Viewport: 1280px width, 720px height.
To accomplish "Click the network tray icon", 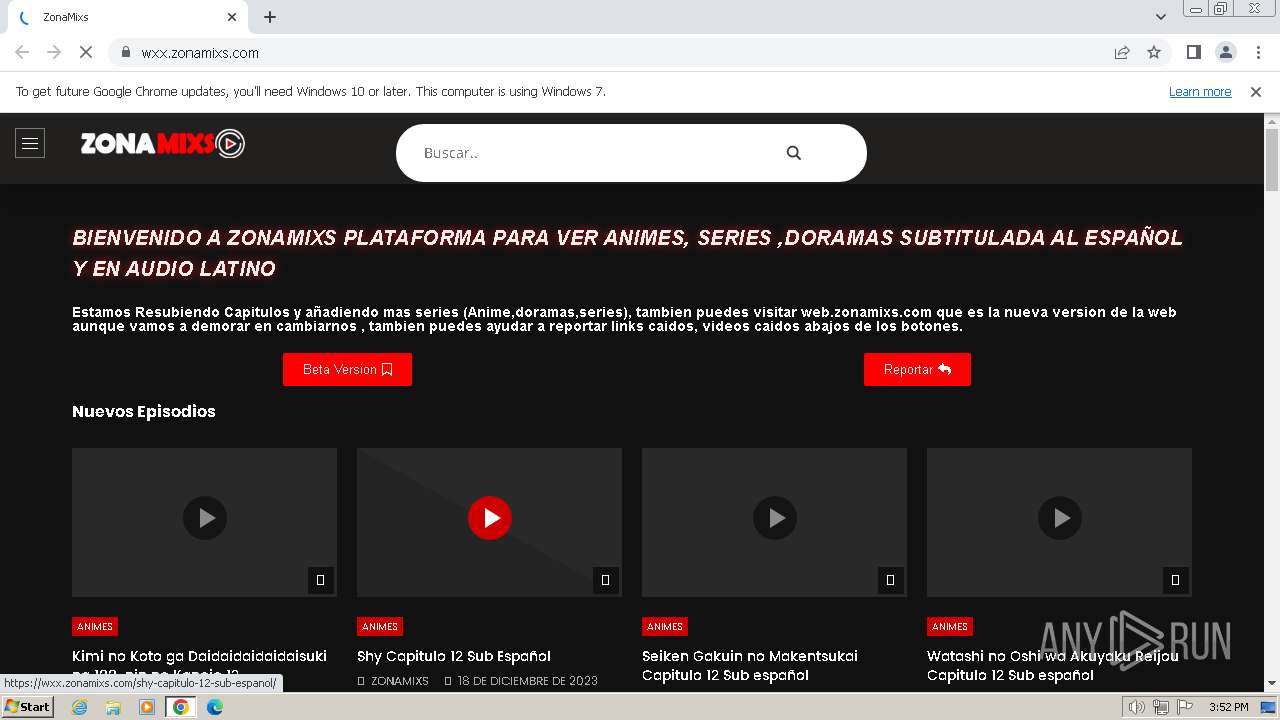I will [1160, 707].
